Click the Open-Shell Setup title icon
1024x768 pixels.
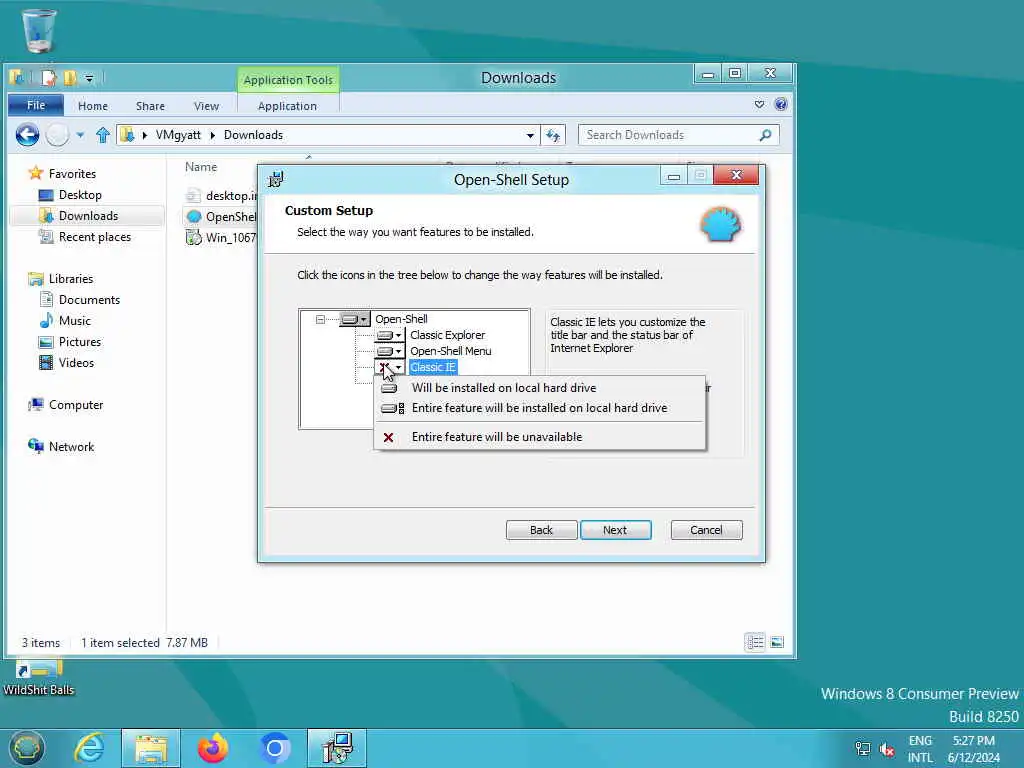[x=276, y=179]
